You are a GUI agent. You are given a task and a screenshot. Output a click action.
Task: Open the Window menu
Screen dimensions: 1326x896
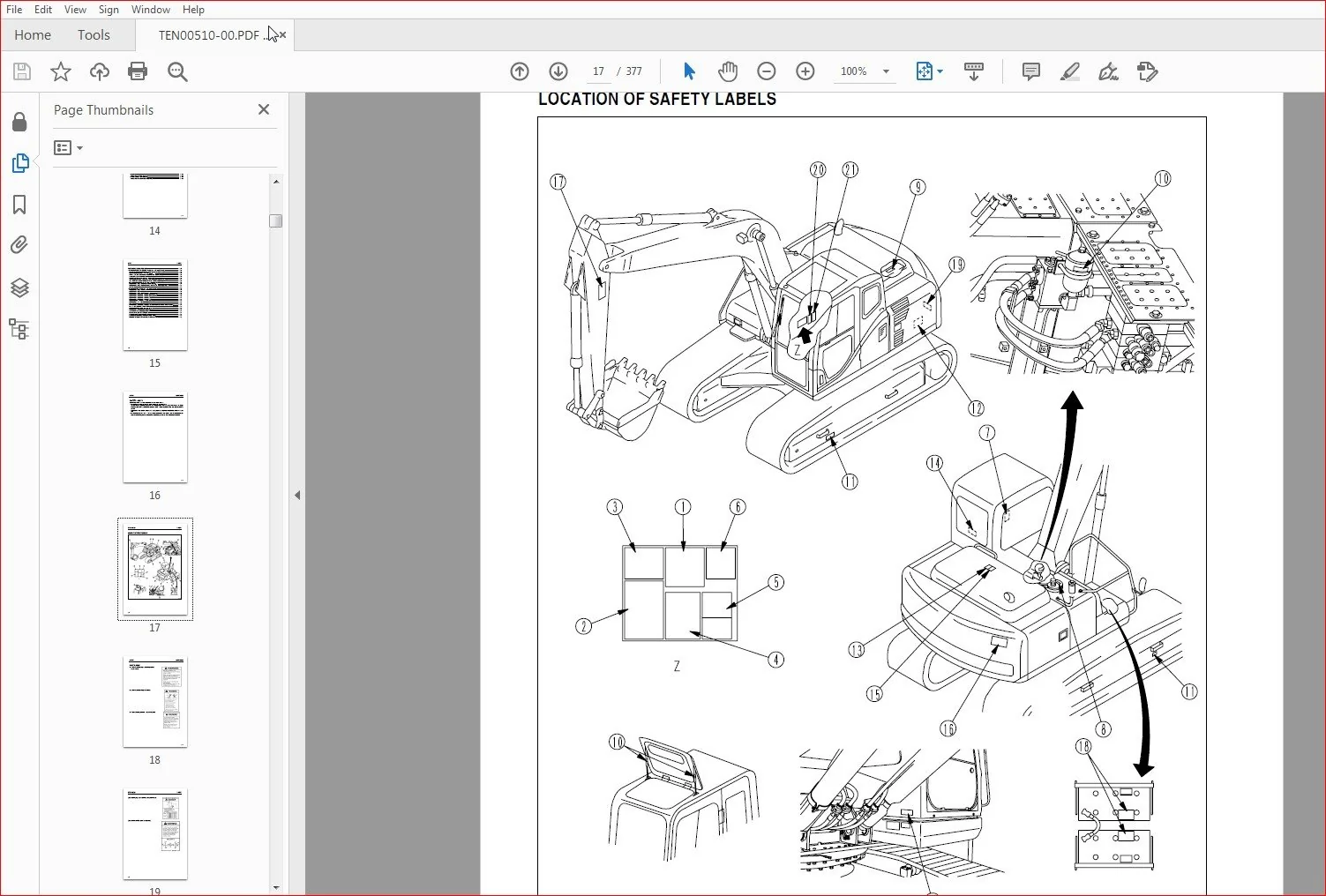(151, 10)
